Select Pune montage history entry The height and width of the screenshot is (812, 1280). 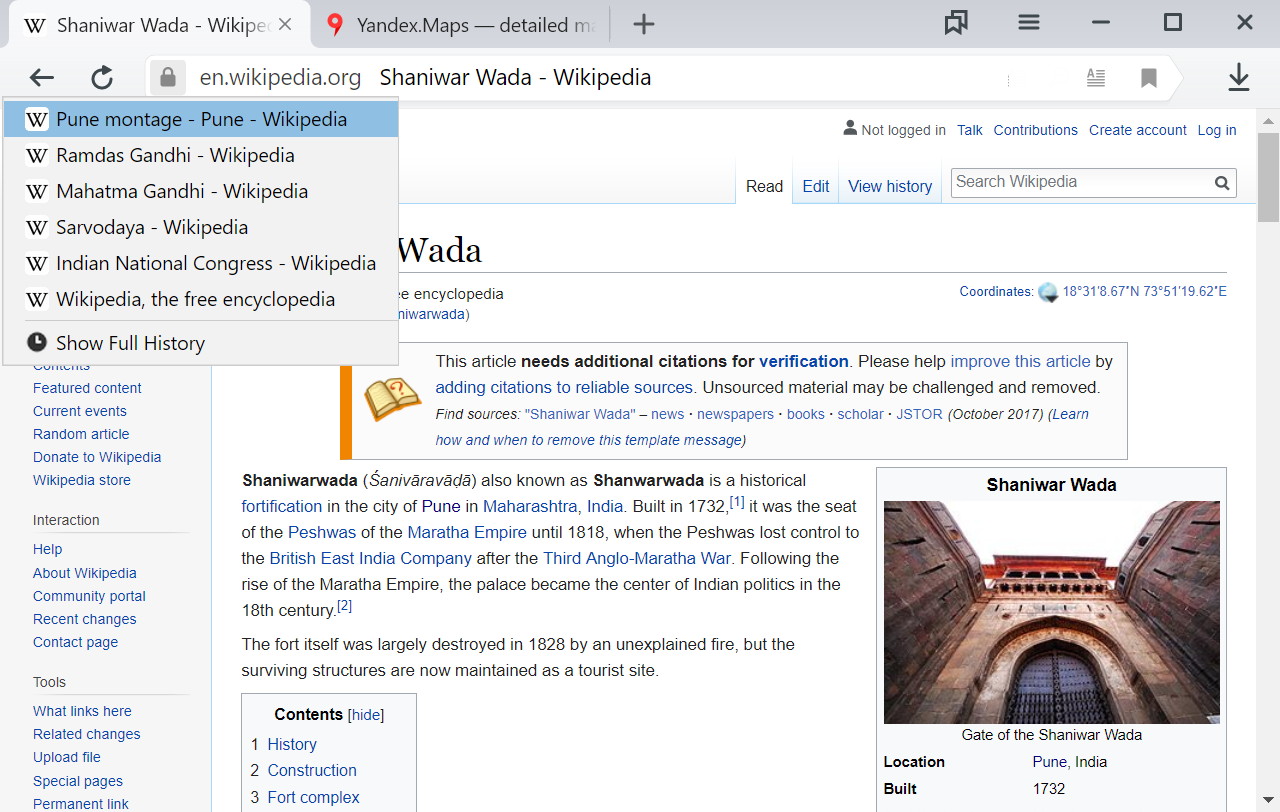point(201,119)
